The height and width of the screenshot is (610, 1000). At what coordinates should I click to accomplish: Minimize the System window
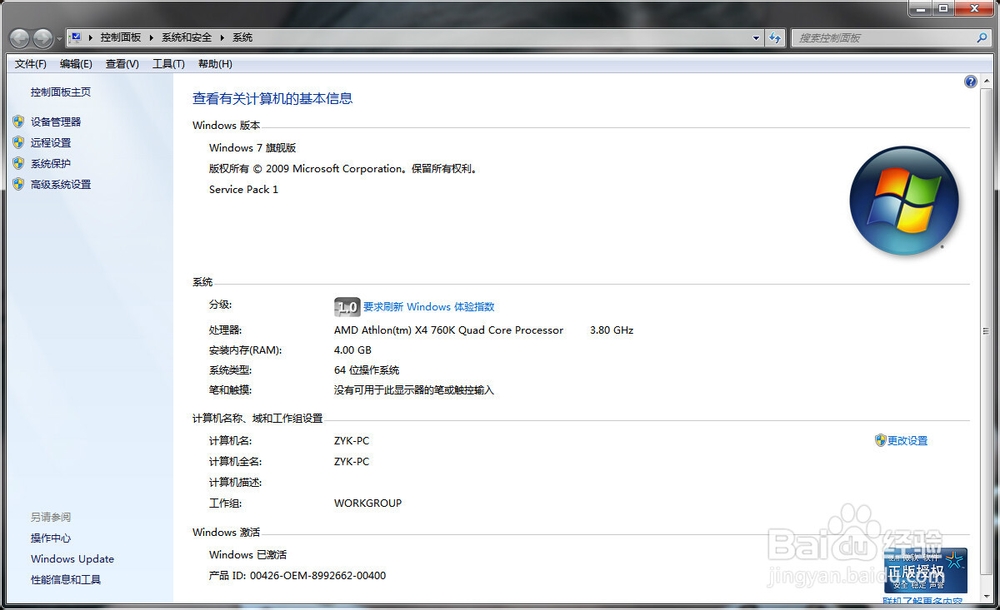click(x=920, y=9)
